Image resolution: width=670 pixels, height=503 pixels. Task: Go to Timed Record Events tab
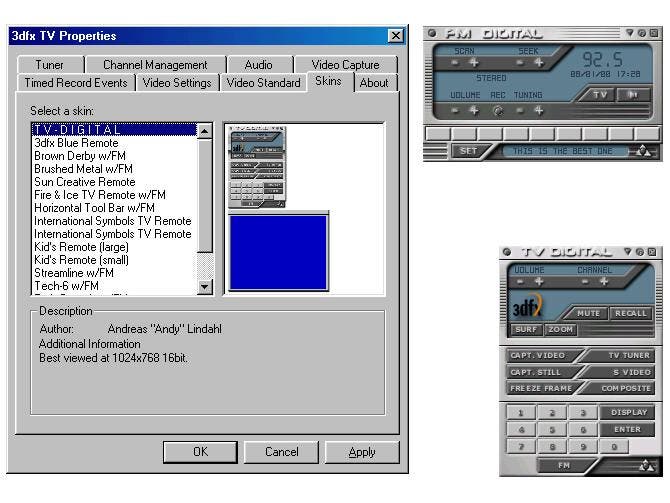pos(76,82)
